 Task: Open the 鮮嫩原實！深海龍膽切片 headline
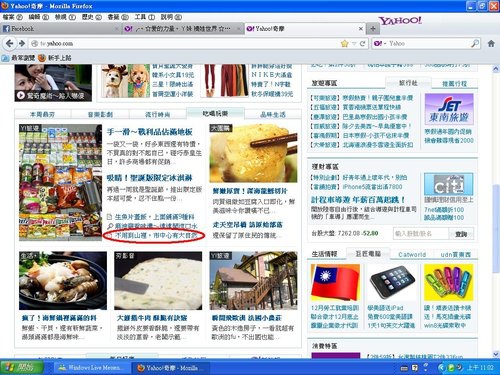(x=250, y=191)
